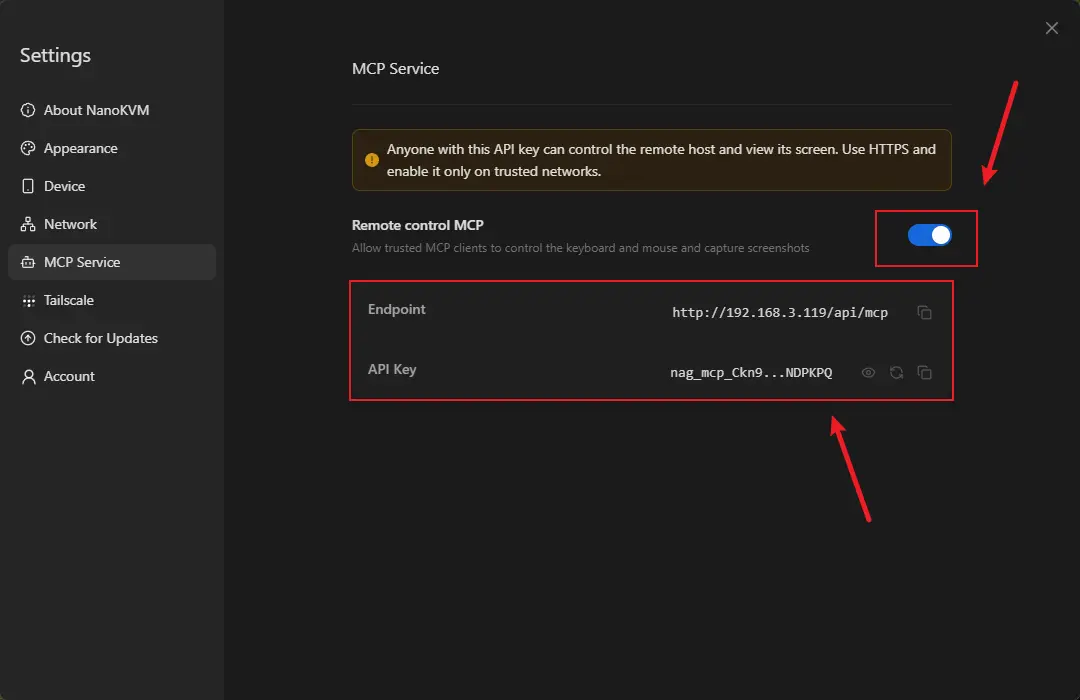Regenerate the API Key

pos(896,373)
